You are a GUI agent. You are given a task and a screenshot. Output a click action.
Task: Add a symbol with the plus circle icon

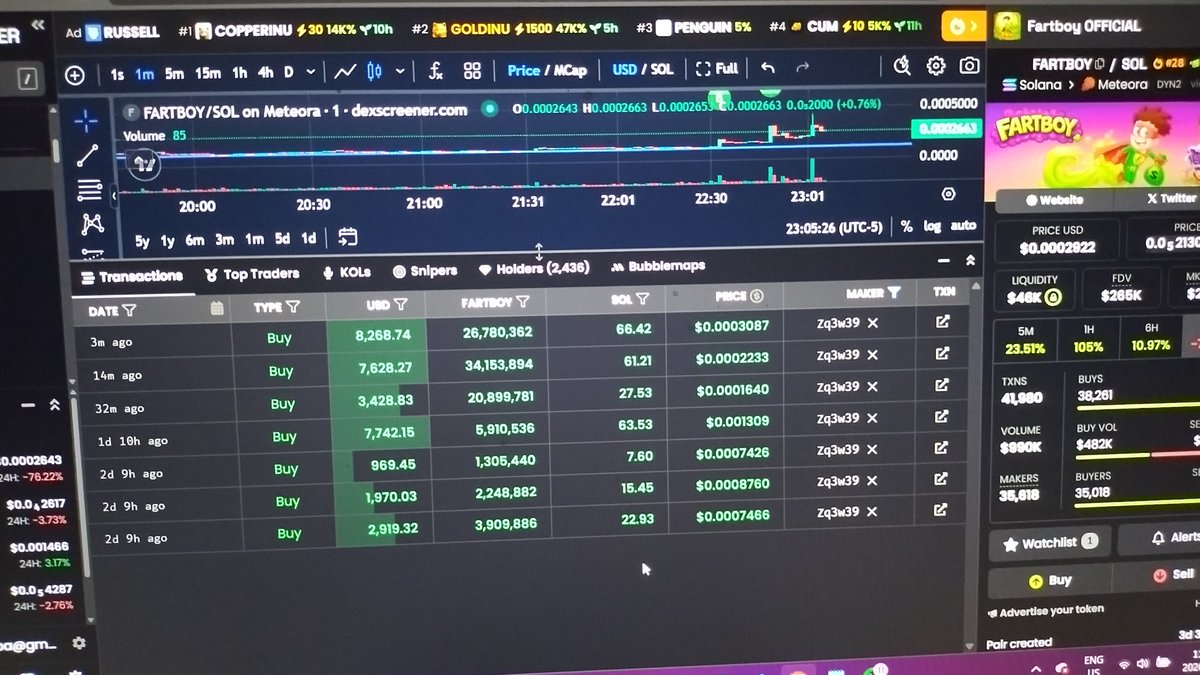pos(75,74)
